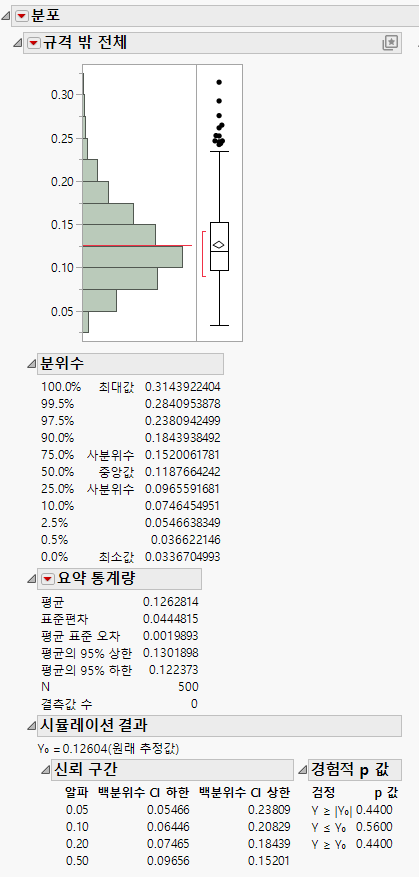Screen dimensions: 419x877
Task: Click the bookmark star icon in 규격 밖 전체 header
Action: 390,43
